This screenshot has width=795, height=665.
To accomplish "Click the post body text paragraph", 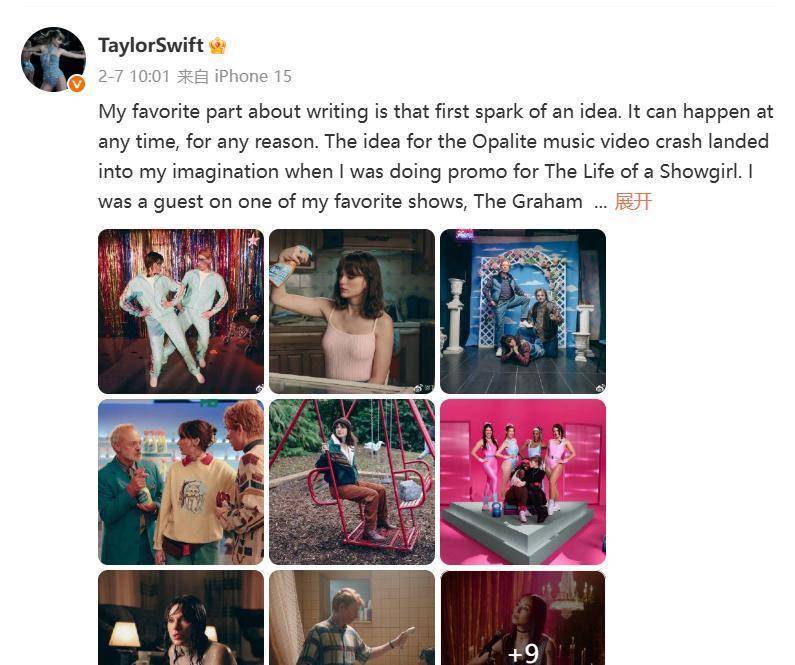I will coord(436,157).
